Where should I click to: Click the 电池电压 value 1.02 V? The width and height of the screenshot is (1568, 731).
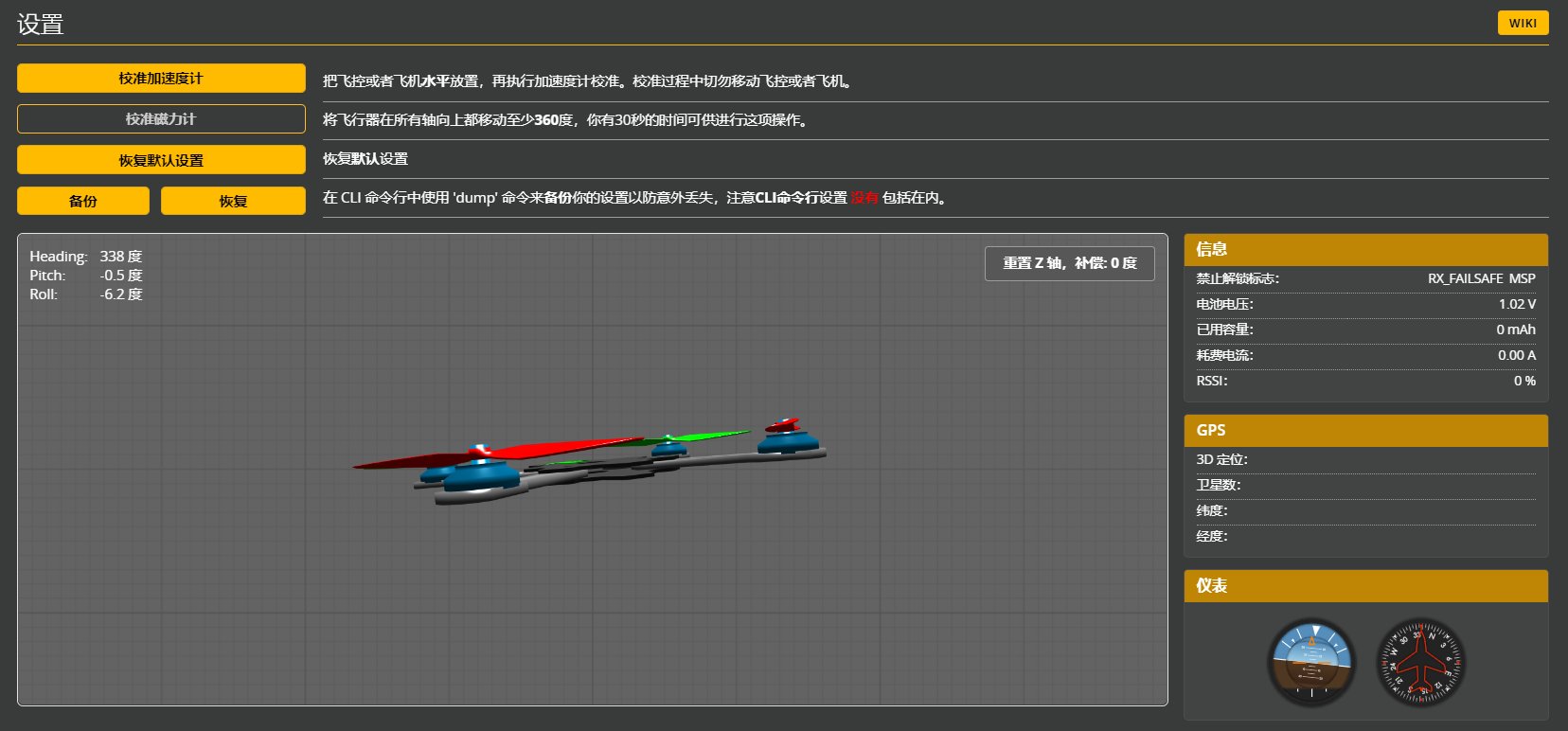[1517, 304]
